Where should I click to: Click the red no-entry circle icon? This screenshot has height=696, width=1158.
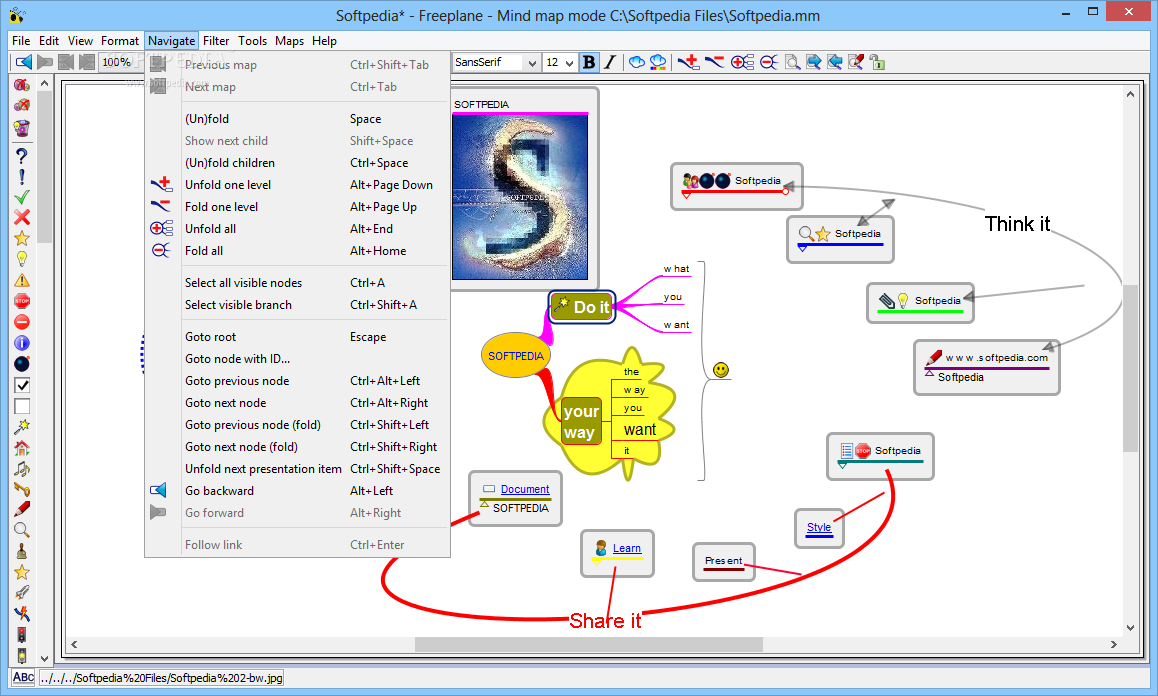tap(22, 322)
